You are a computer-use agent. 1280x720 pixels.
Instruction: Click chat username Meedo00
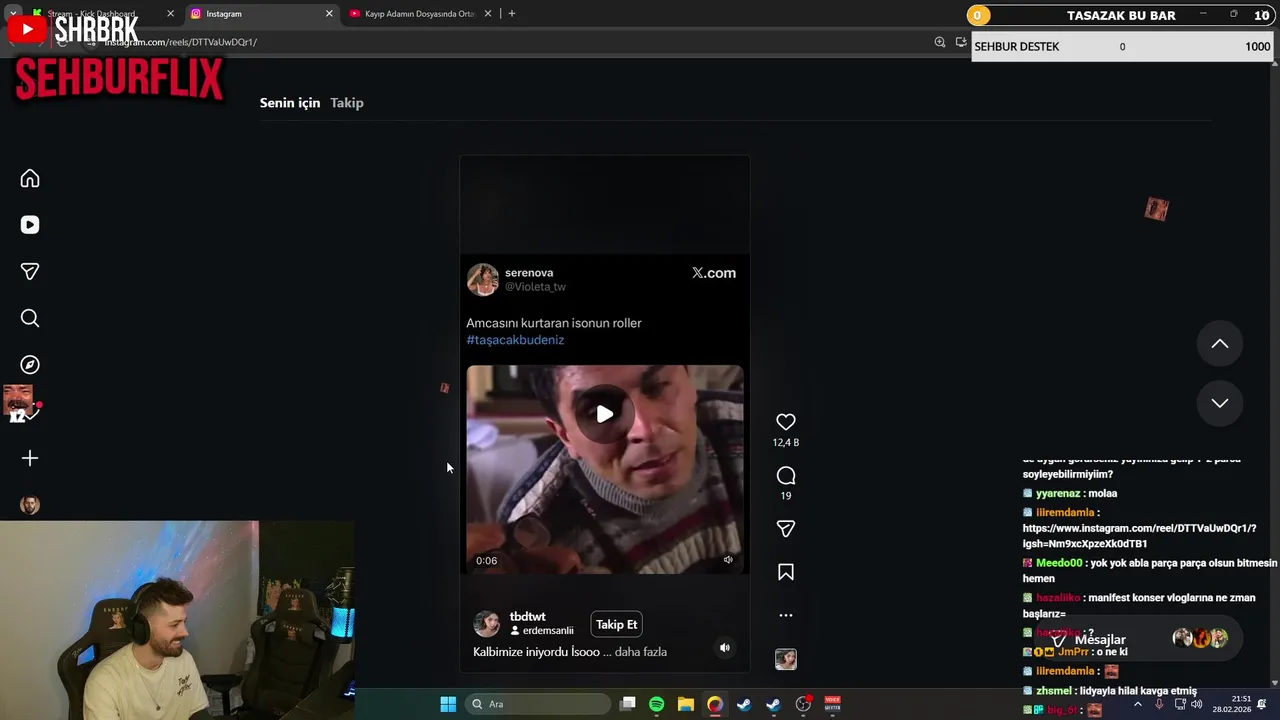[1059, 563]
